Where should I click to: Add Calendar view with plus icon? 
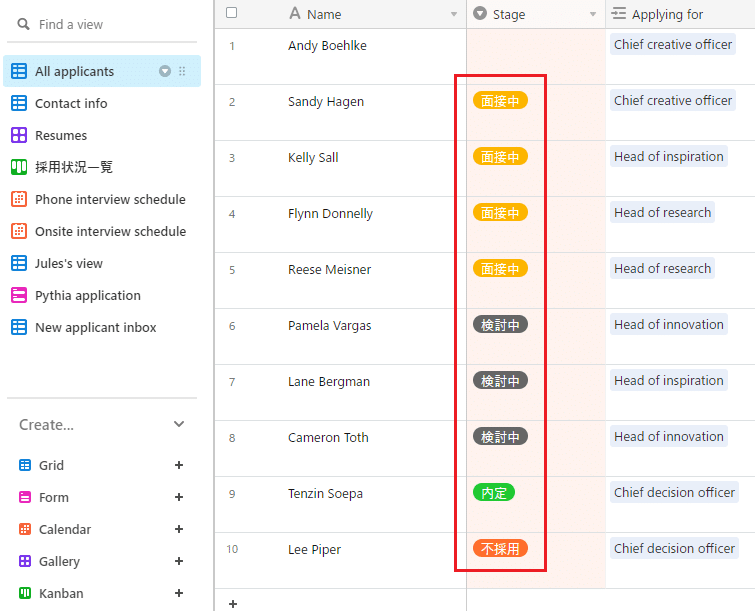pos(179,529)
